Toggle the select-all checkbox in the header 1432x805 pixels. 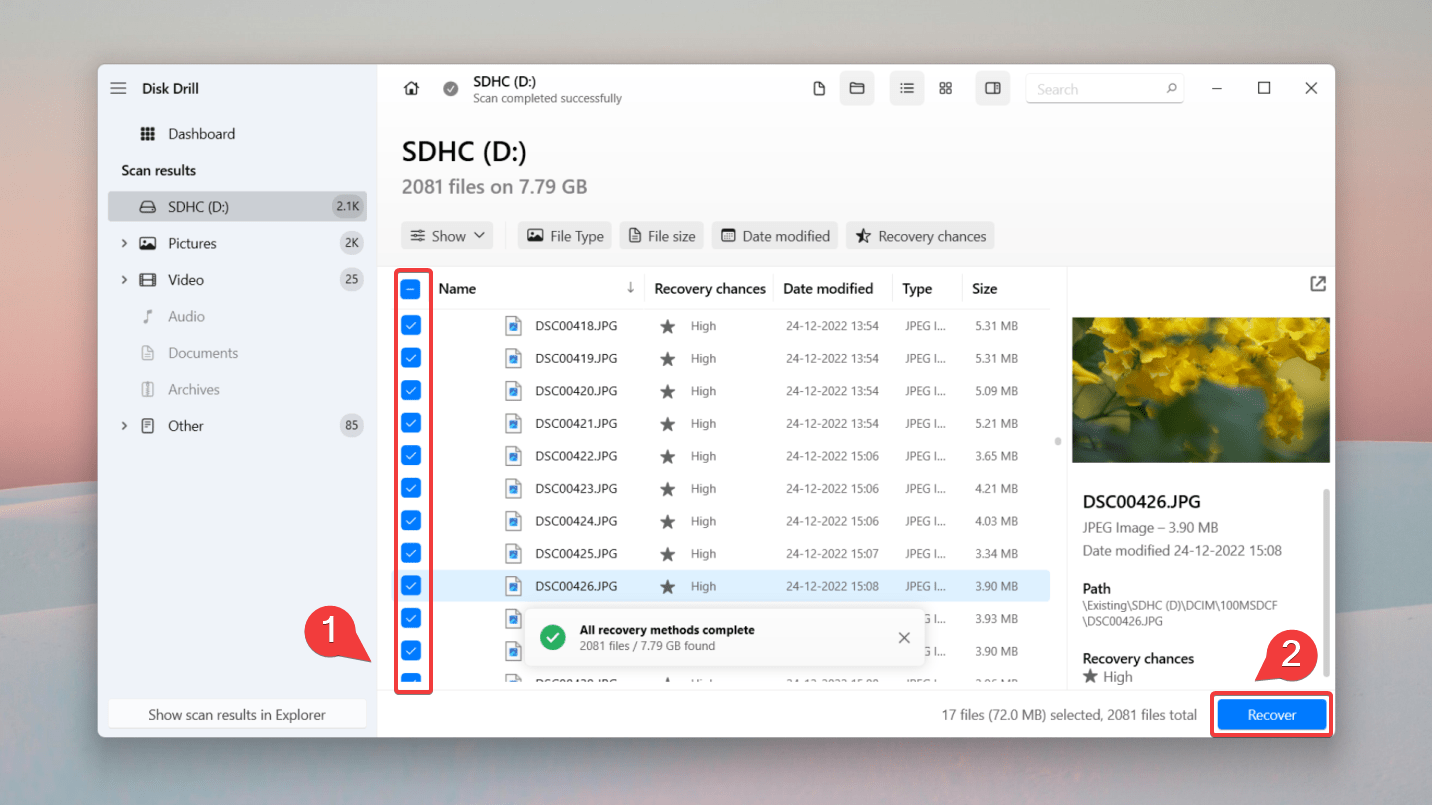pyautogui.click(x=411, y=288)
